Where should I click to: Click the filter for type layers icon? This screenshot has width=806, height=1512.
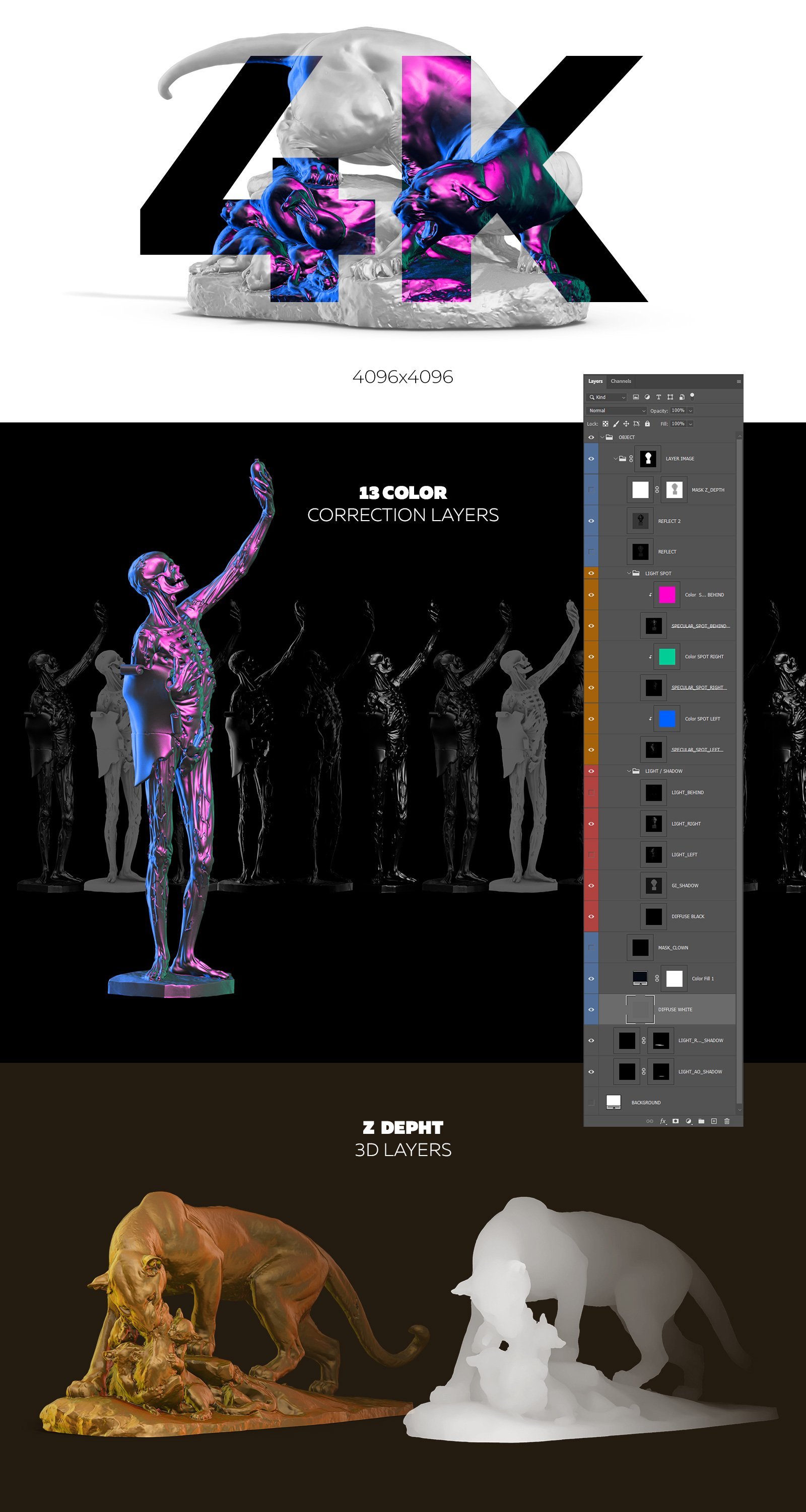(658, 397)
